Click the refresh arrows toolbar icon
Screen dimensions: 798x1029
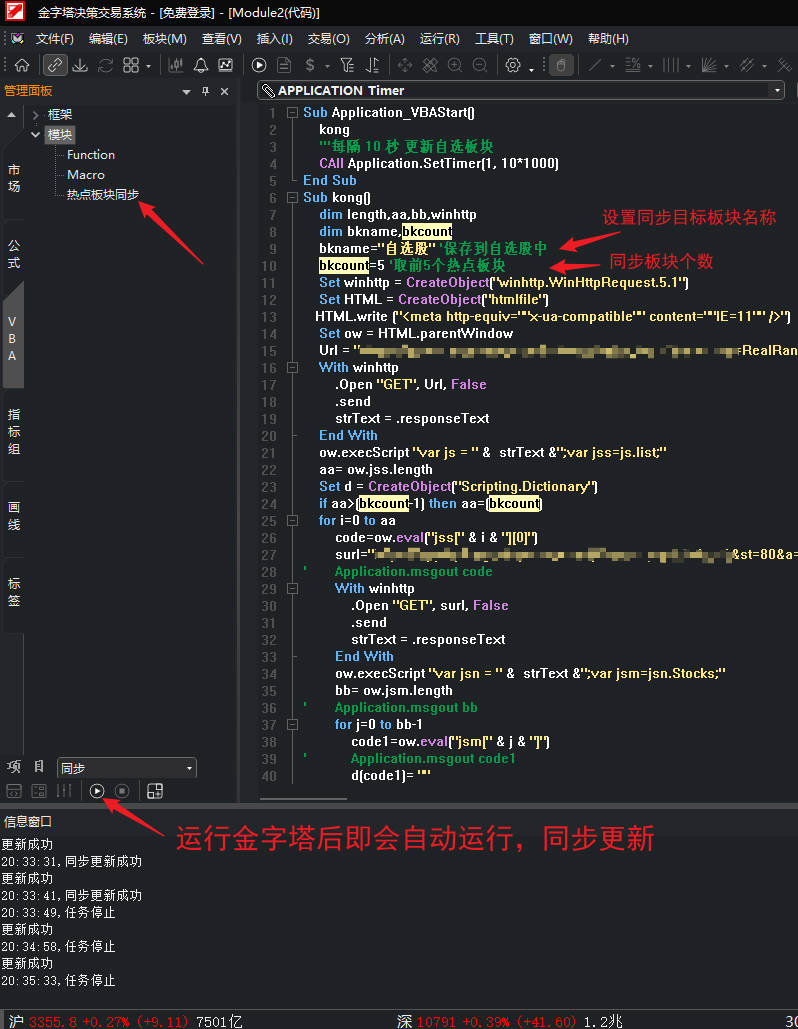(105, 65)
